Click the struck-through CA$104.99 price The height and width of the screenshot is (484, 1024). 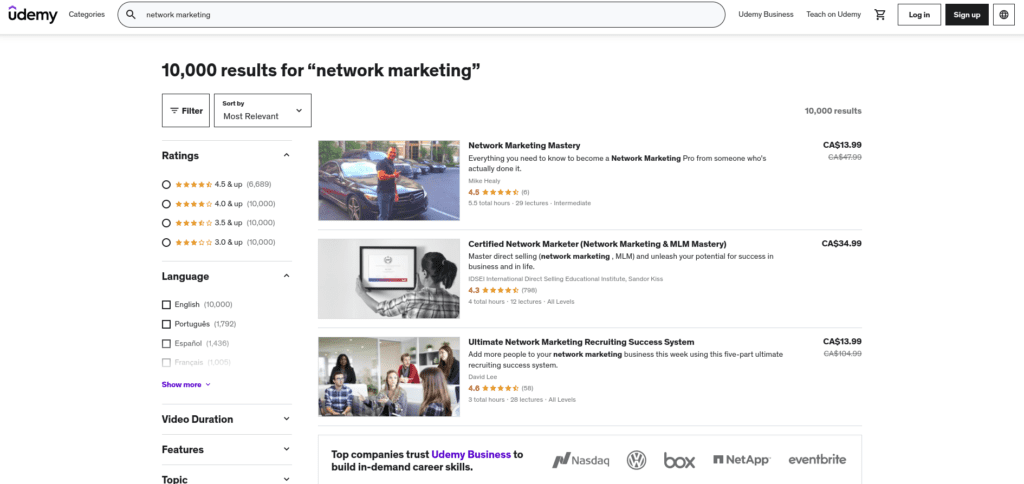point(842,353)
